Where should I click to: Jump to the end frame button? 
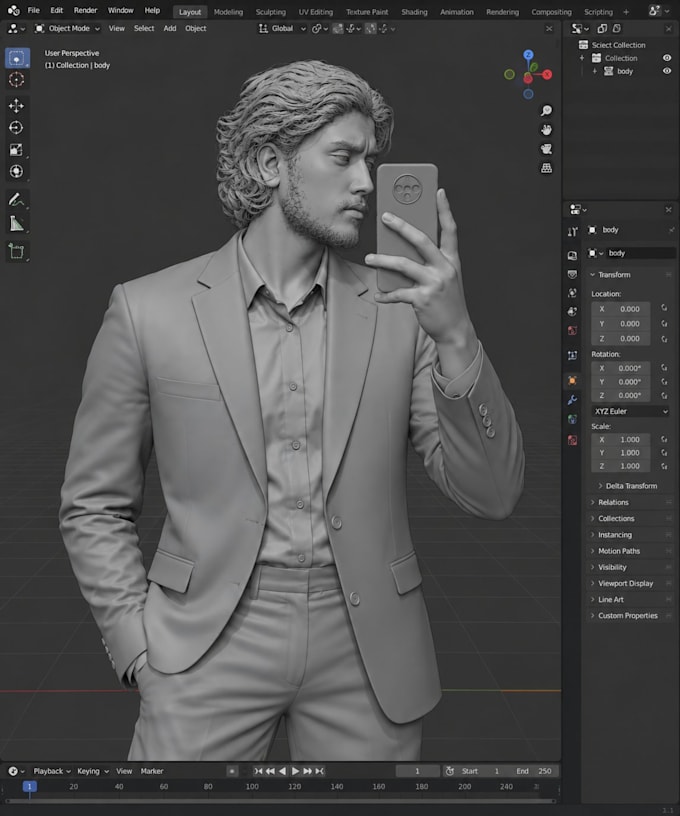click(x=319, y=771)
